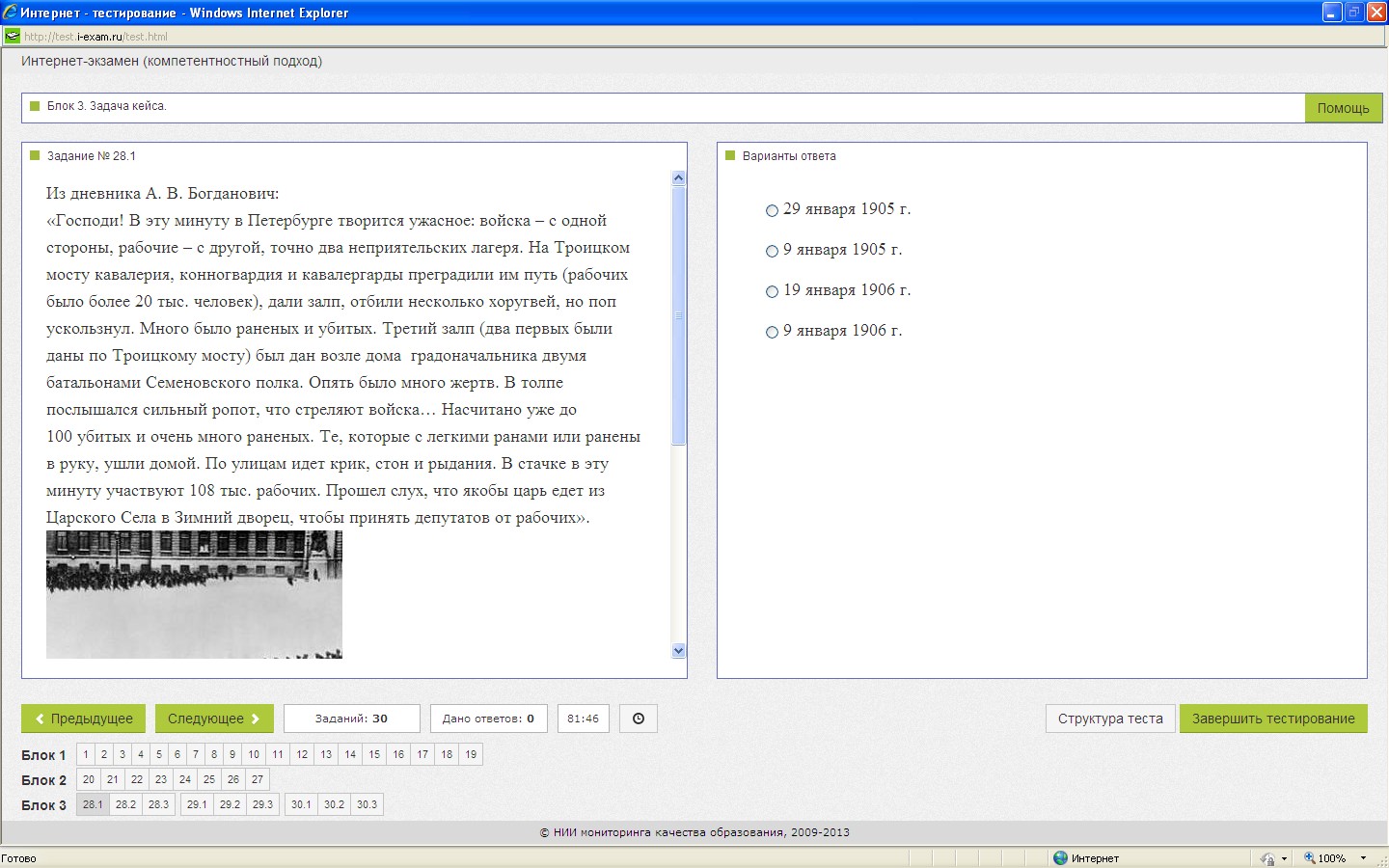The width and height of the screenshot is (1389, 868).
Task: Jump to question 21 in Блок 2
Action: pos(113,779)
